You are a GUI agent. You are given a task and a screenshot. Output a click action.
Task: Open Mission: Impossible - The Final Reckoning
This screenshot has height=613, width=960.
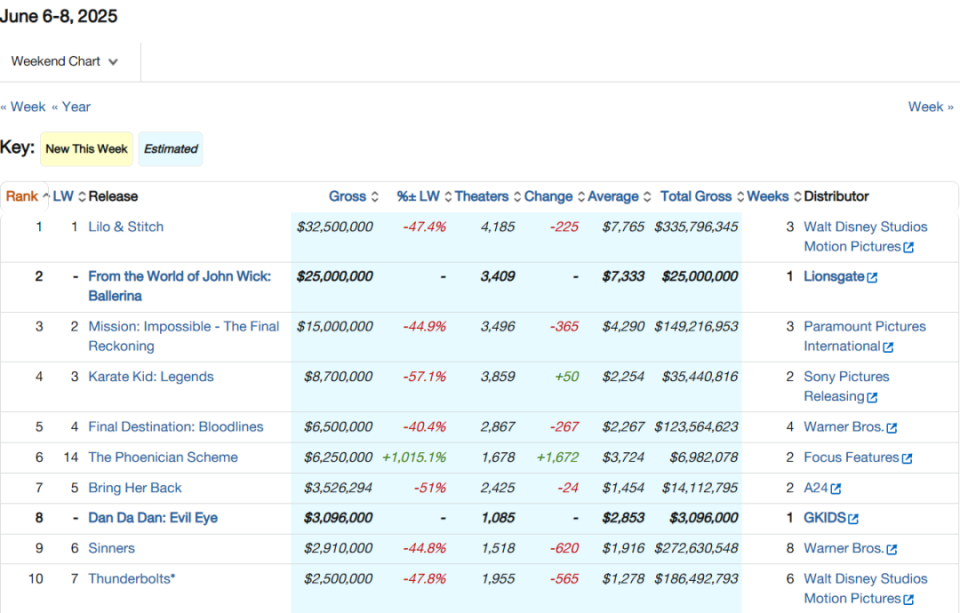(x=184, y=336)
